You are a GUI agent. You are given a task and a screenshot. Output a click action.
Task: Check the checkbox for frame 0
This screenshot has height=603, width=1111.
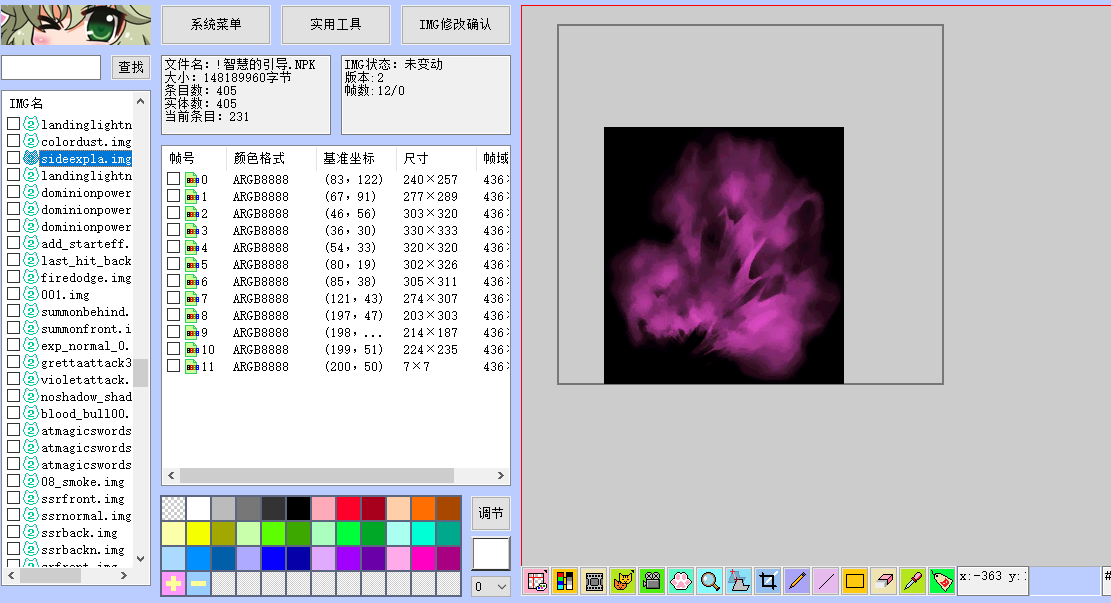pos(172,179)
